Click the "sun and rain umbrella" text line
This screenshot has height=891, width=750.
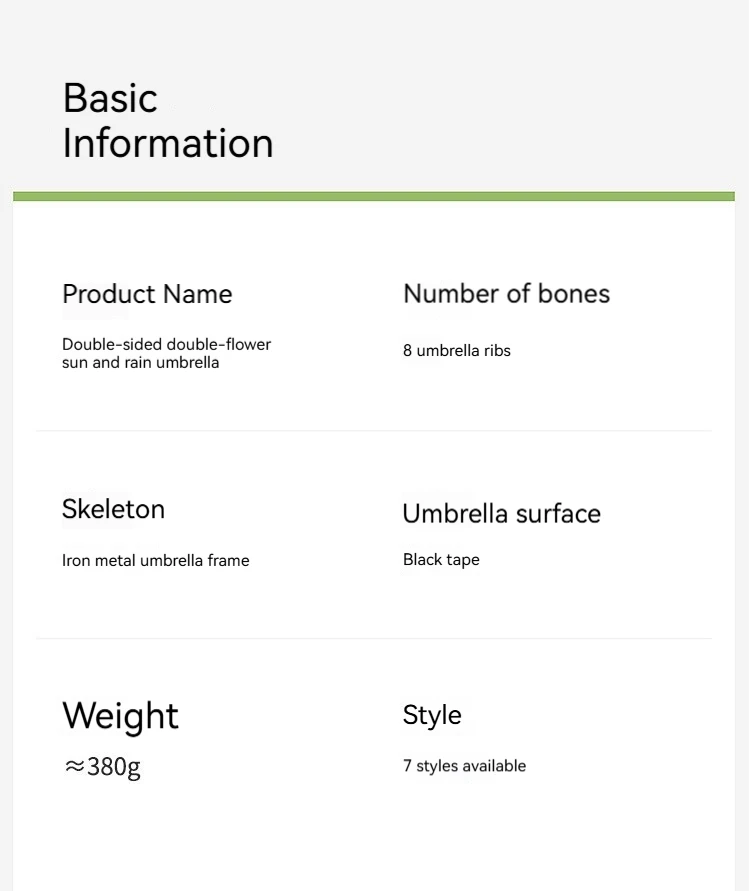140,362
